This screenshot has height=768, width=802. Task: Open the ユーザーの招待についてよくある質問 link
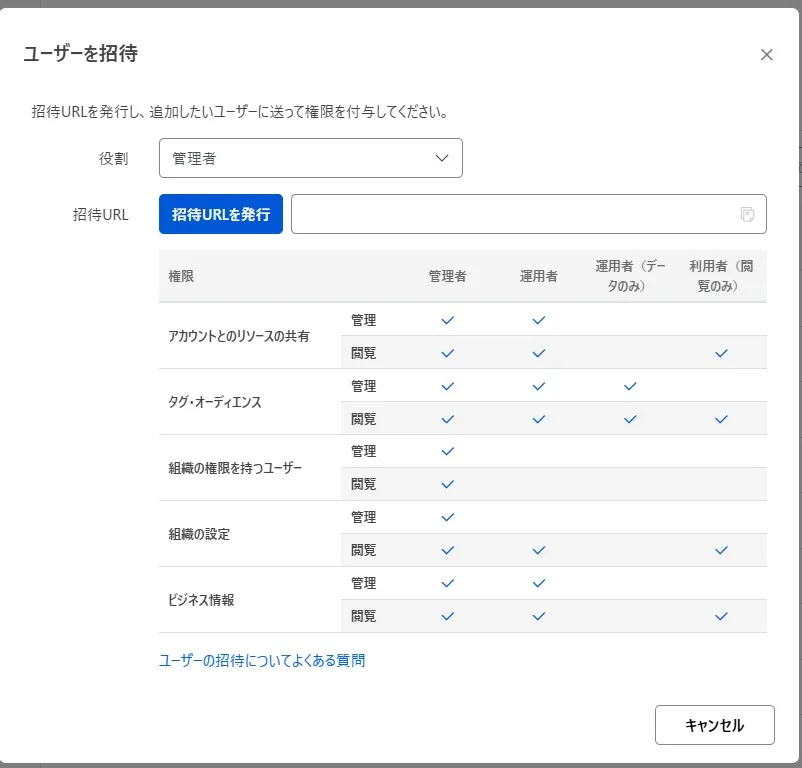click(262, 659)
